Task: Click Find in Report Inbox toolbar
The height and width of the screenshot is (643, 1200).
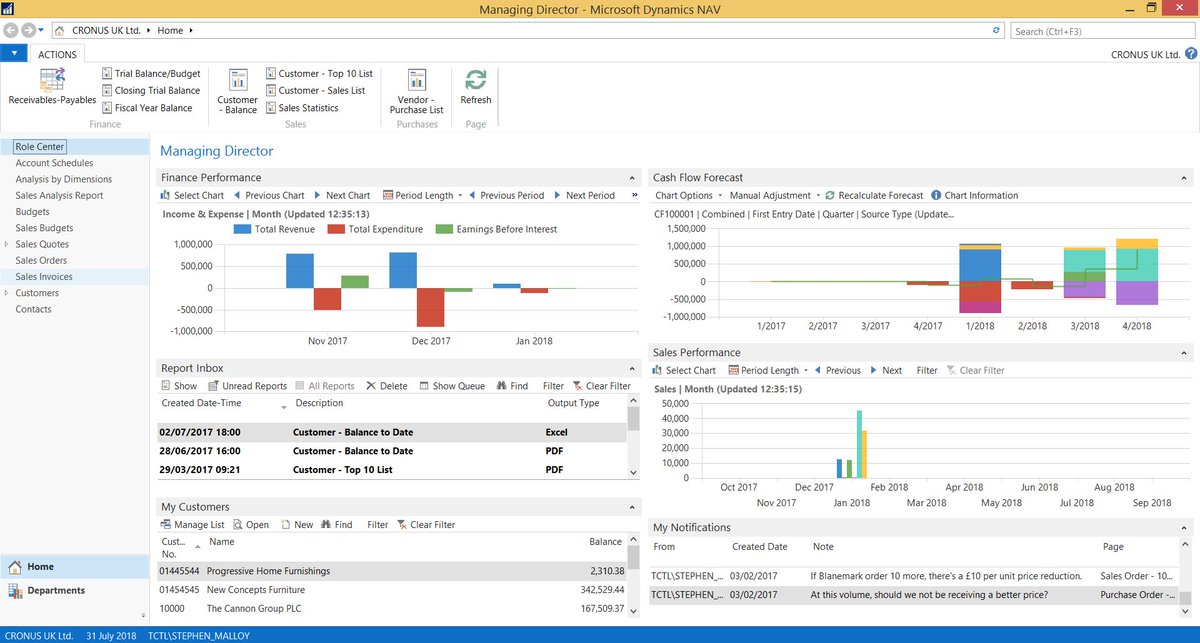Action: (512, 385)
